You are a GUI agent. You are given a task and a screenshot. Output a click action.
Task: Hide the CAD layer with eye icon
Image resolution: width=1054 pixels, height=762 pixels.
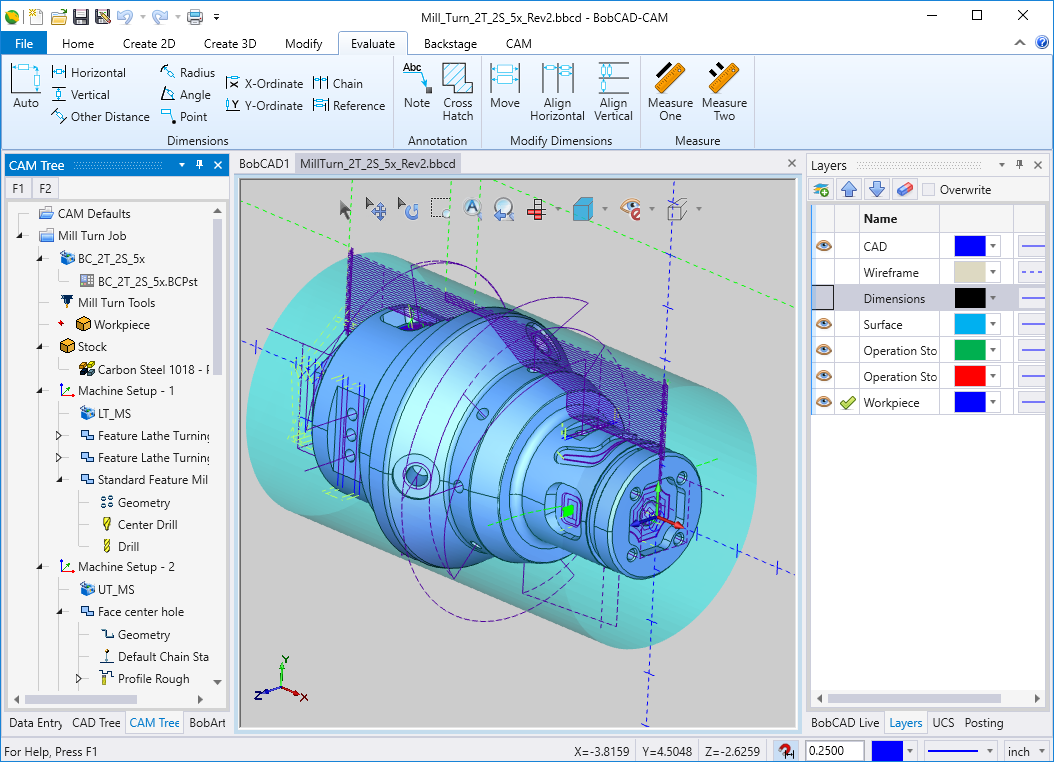(x=824, y=246)
